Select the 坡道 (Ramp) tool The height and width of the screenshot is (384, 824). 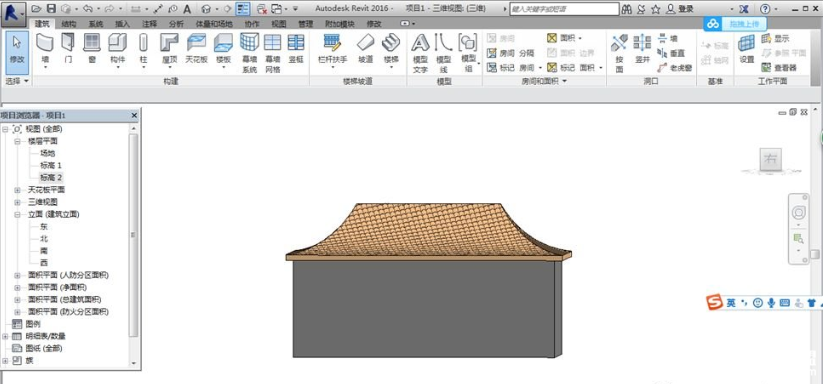pos(365,49)
